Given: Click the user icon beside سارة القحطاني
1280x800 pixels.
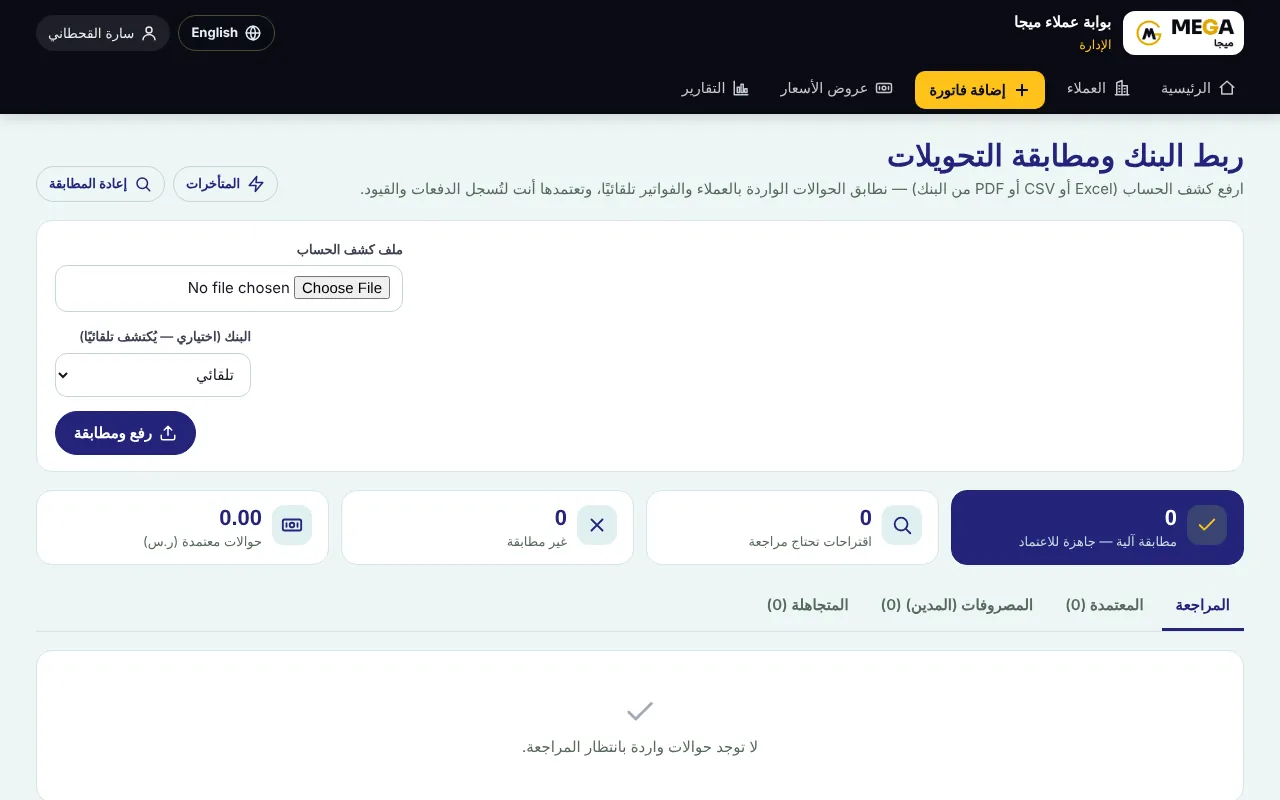Looking at the screenshot, I should pos(149,33).
